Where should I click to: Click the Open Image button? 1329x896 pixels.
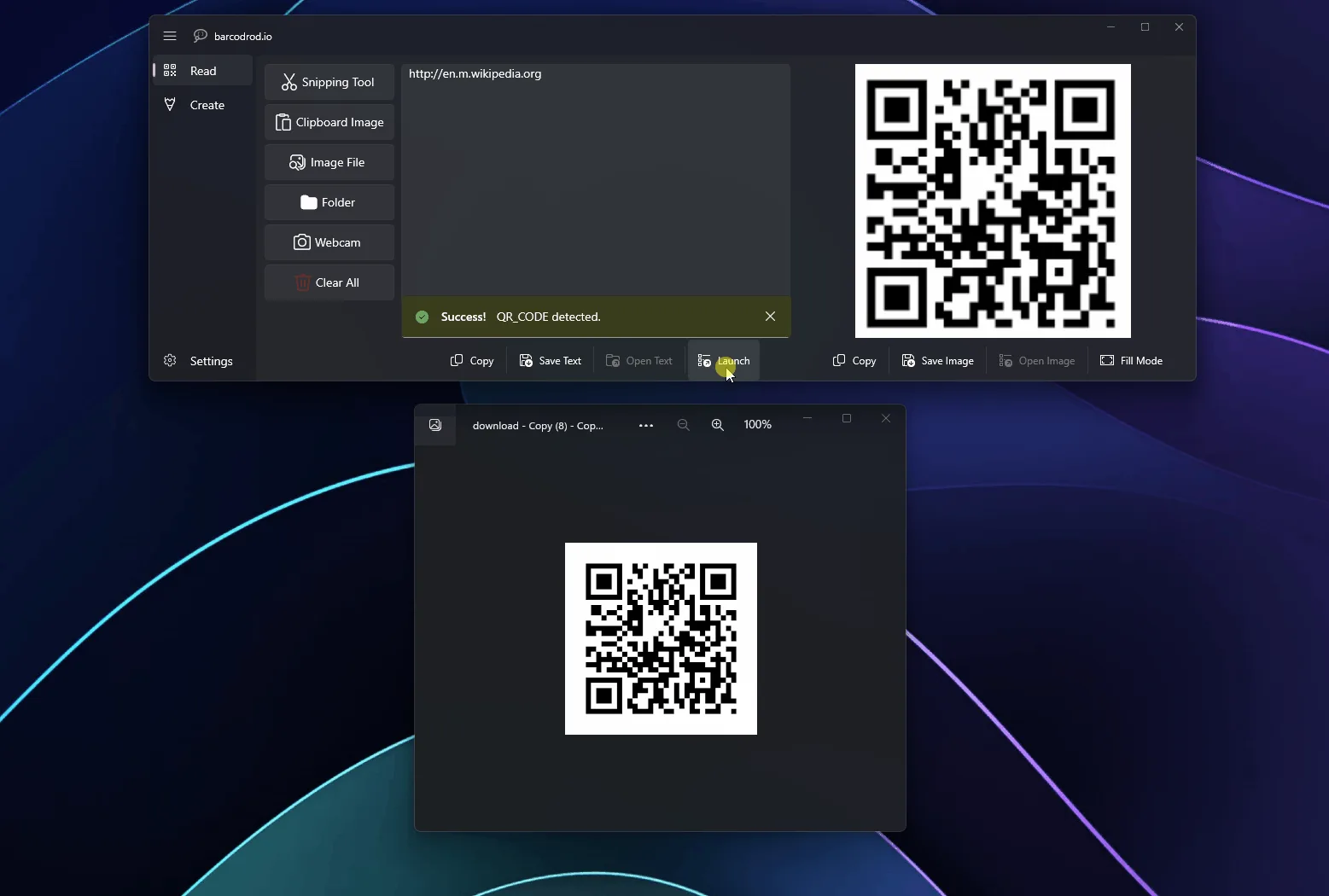pyautogui.click(x=1037, y=361)
